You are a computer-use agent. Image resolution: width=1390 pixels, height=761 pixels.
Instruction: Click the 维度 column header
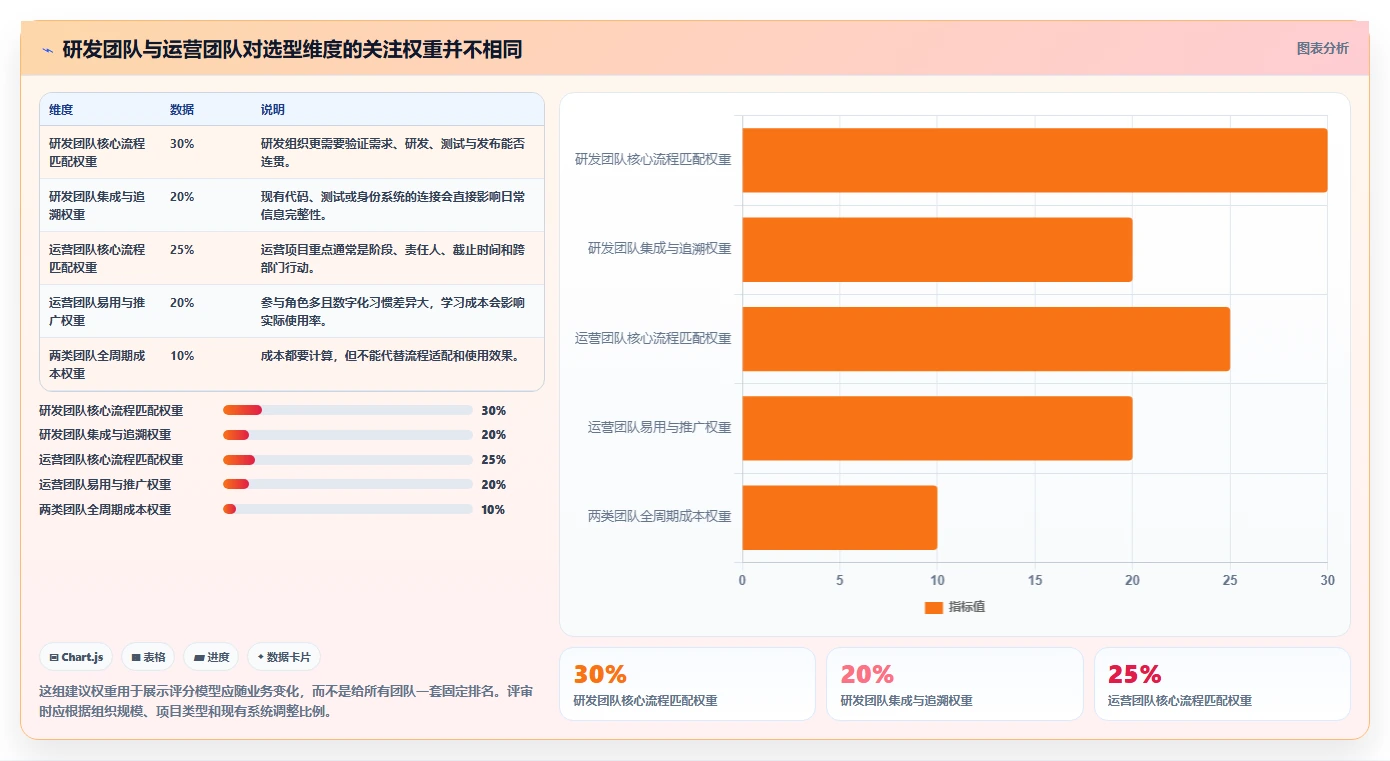click(x=61, y=110)
